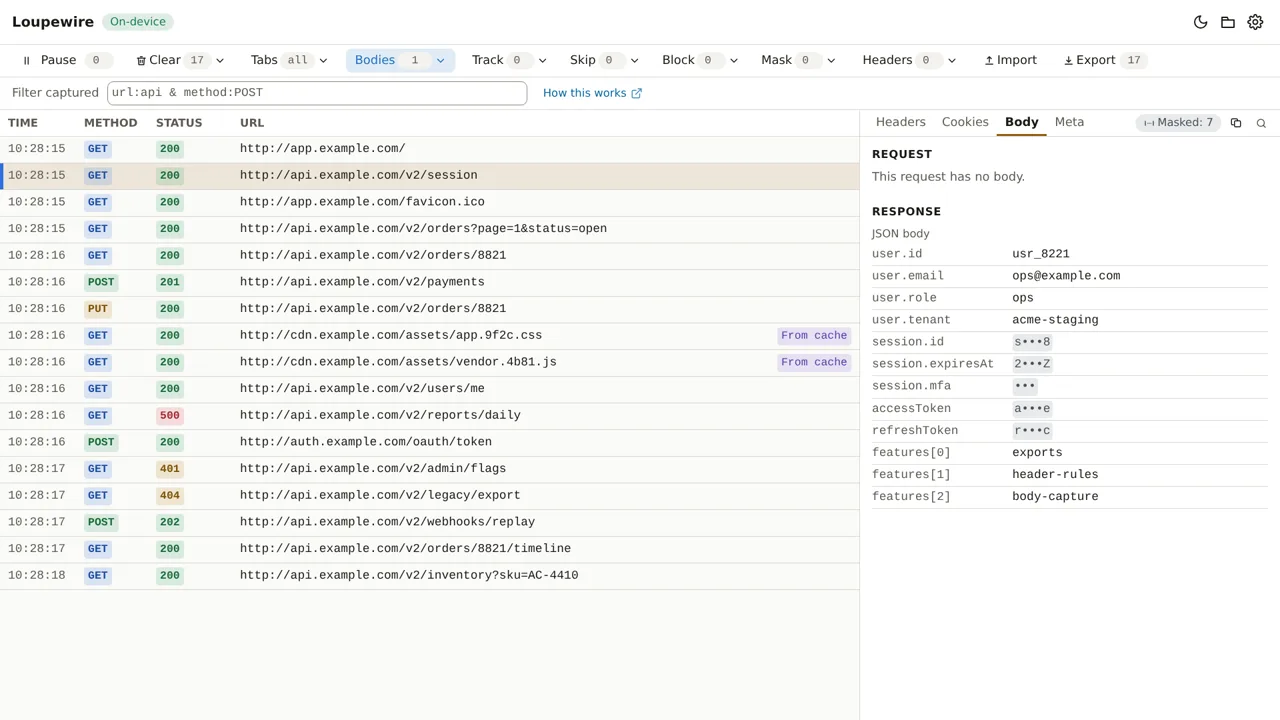Open the Skip rules dropdown
1280x720 pixels.
(x=634, y=60)
